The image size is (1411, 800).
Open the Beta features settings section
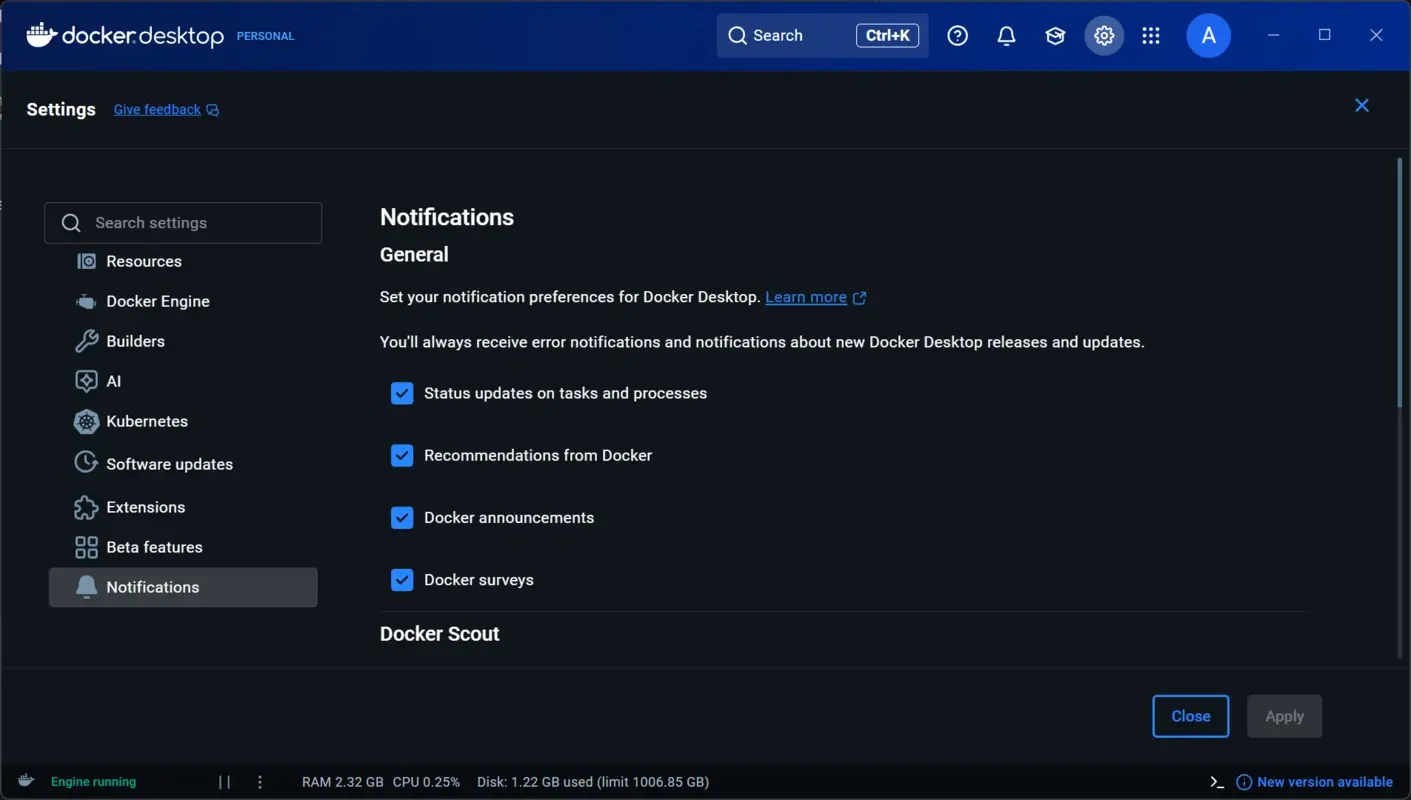tap(154, 547)
